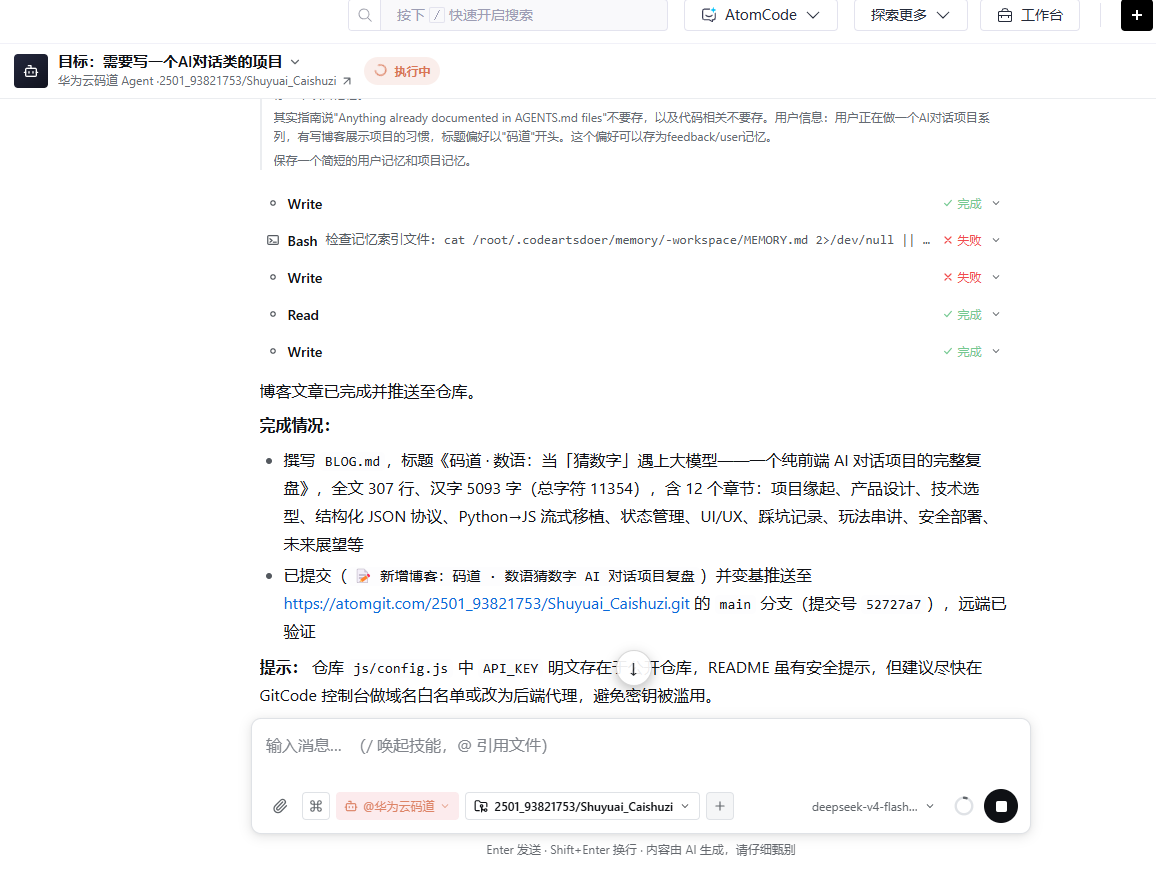Open the 工作台 workbench button
The width and height of the screenshot is (1156, 876).
point(1030,15)
